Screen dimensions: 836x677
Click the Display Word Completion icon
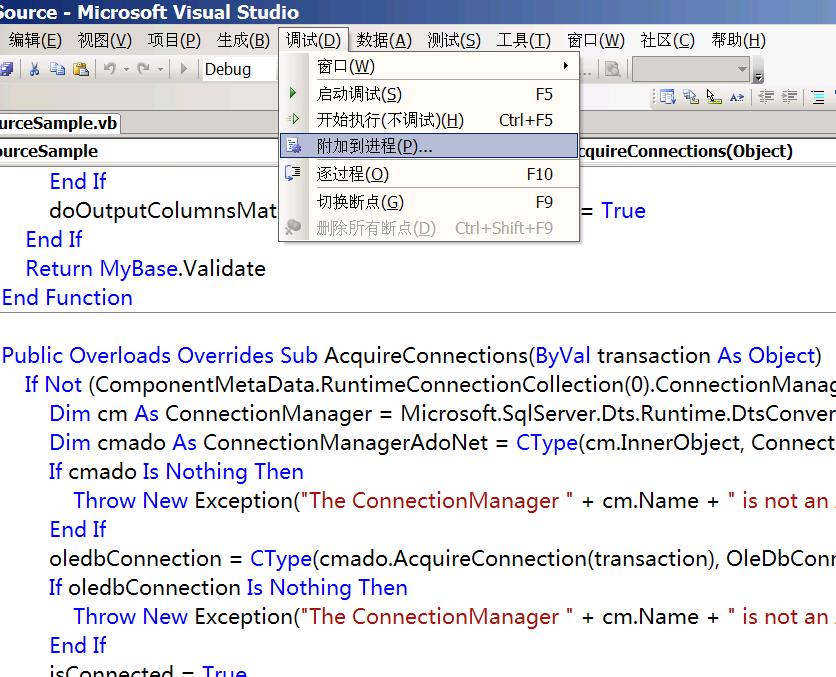pos(737,97)
